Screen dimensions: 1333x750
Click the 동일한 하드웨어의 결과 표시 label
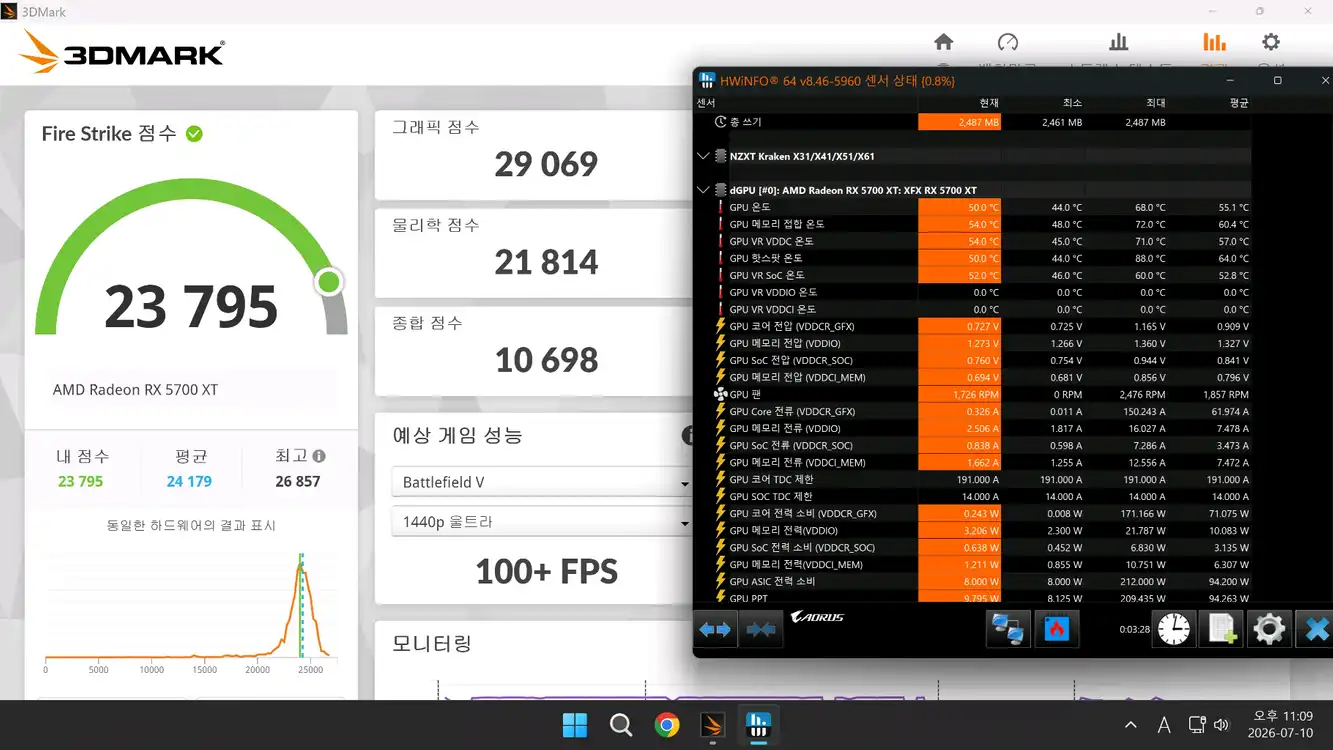click(x=191, y=525)
